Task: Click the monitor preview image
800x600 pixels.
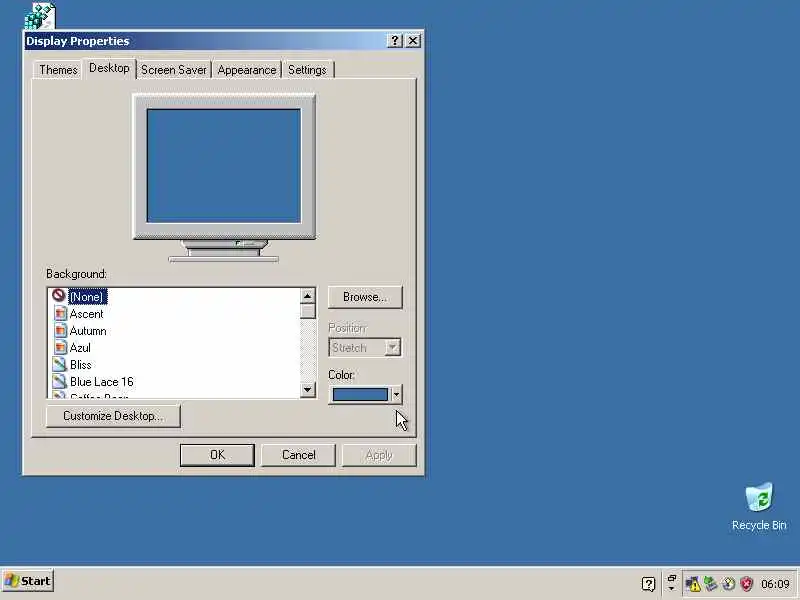Action: pyautogui.click(x=224, y=177)
